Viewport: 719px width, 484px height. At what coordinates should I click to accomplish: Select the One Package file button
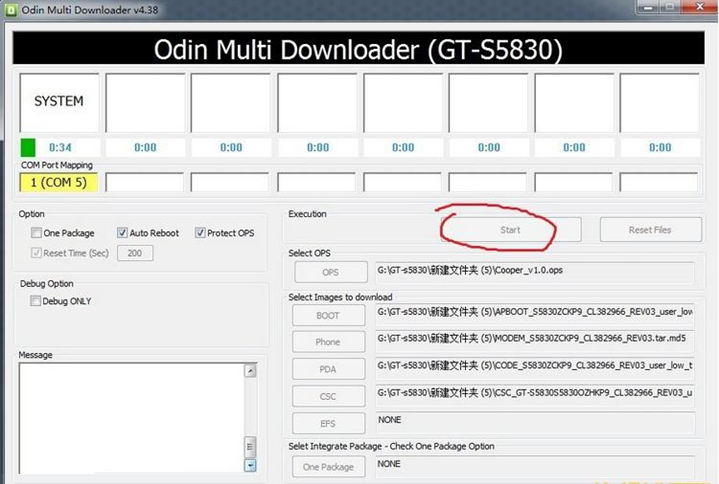pyautogui.click(x=328, y=467)
